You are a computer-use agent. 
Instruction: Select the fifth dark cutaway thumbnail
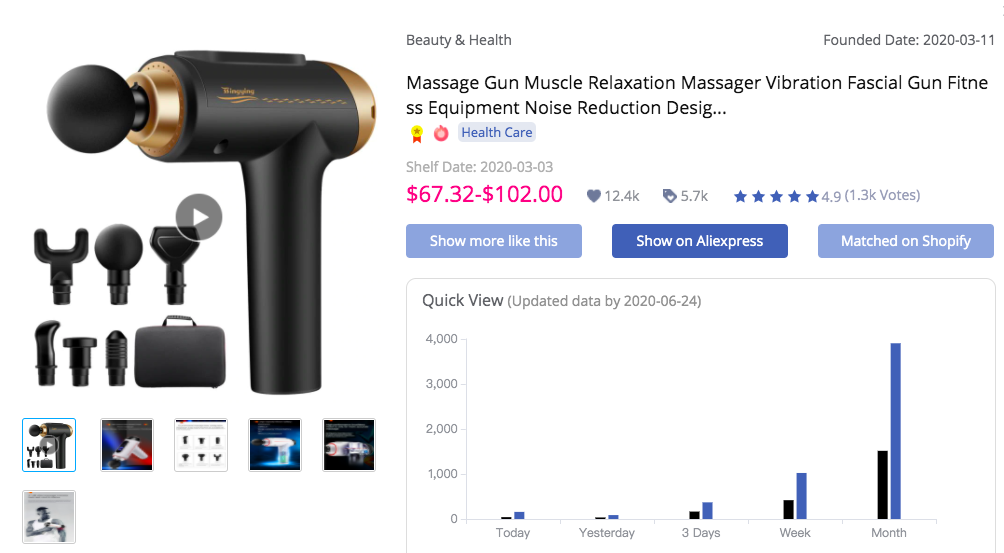click(x=349, y=445)
